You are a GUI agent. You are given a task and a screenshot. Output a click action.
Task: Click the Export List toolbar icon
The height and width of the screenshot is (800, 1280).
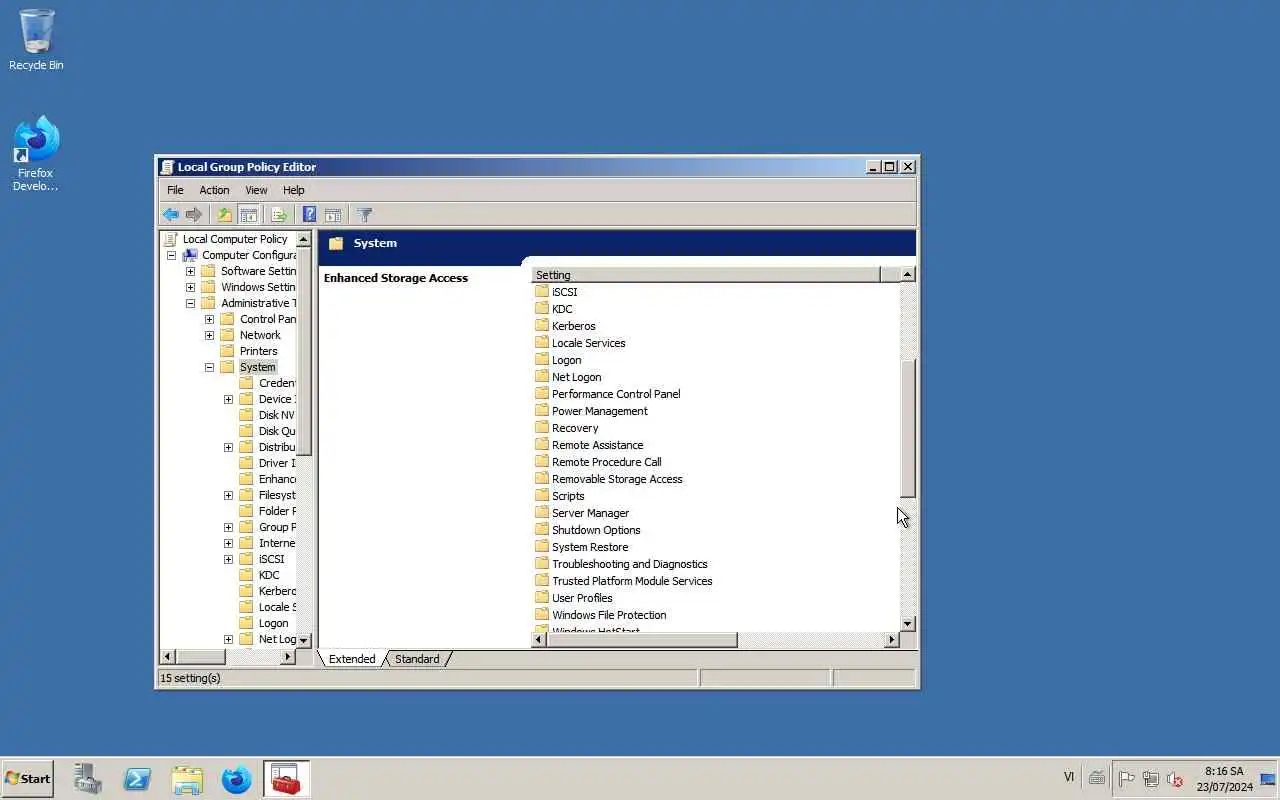279,215
